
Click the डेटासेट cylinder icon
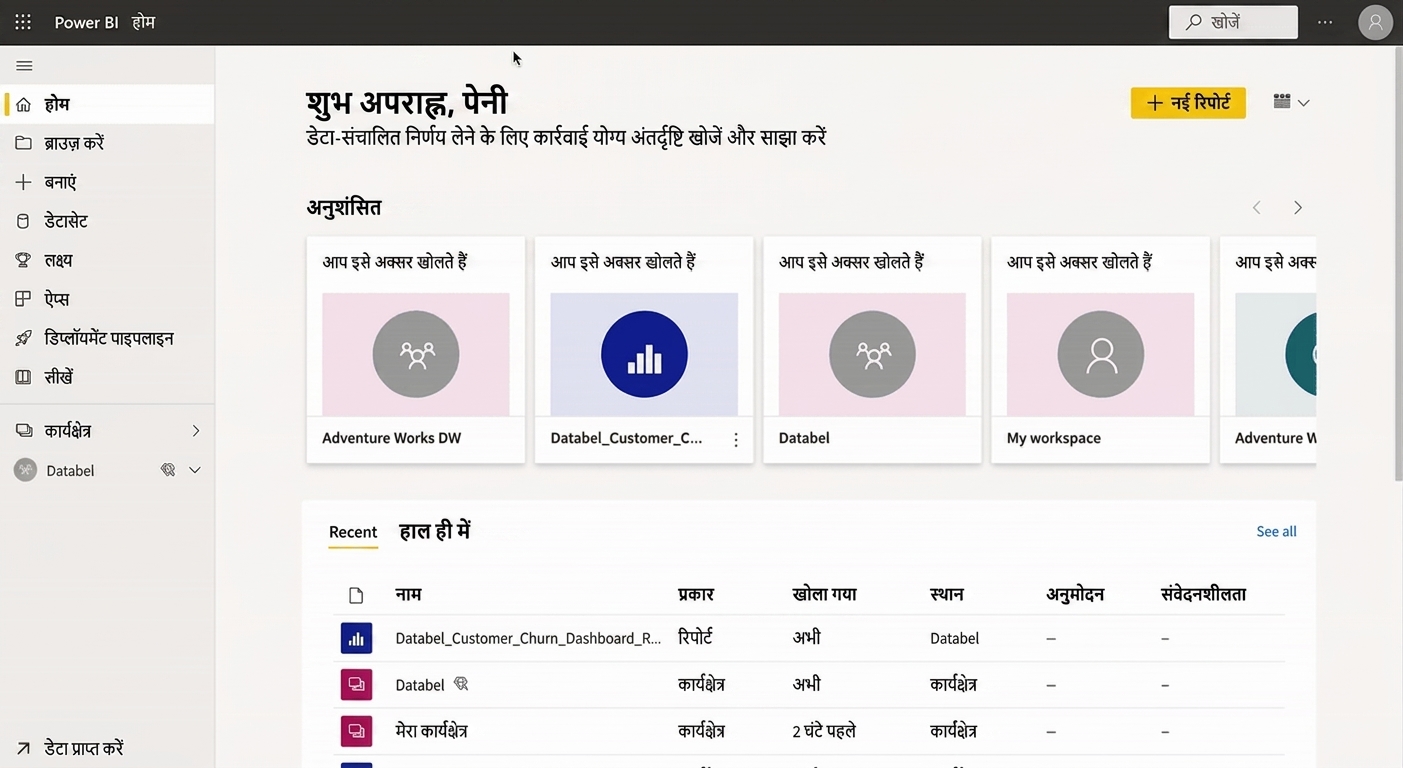24,221
